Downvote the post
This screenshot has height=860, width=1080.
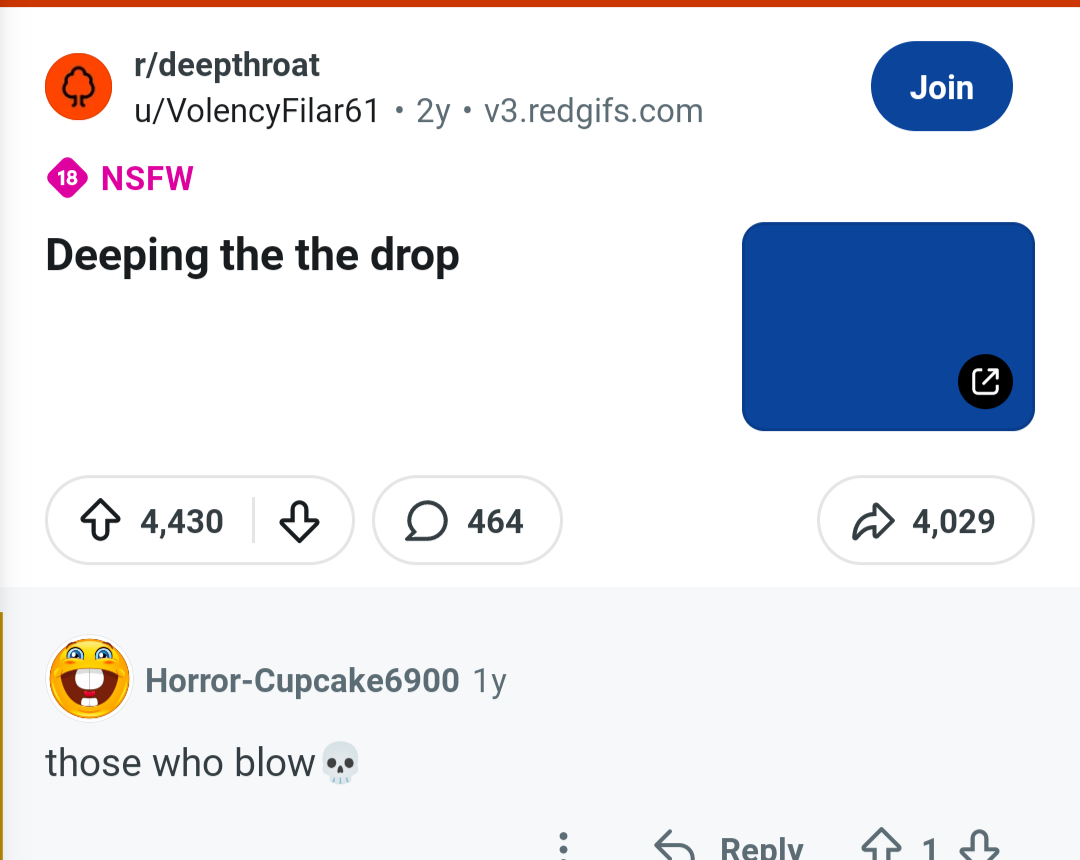[299, 521]
